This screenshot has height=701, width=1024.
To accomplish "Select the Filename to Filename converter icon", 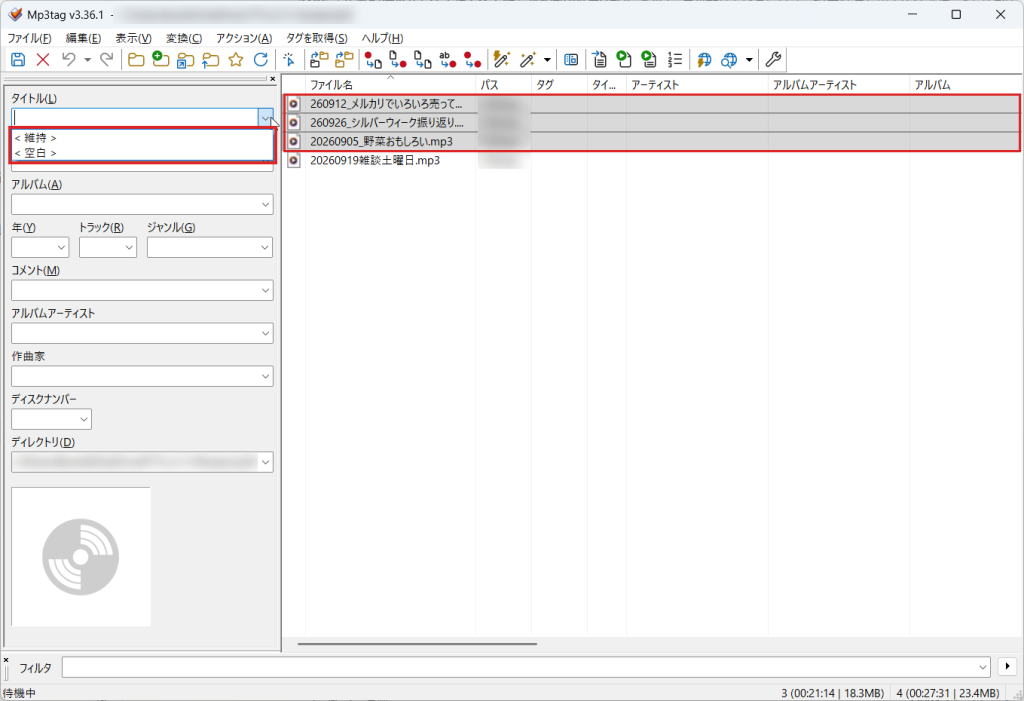I will coord(423,60).
